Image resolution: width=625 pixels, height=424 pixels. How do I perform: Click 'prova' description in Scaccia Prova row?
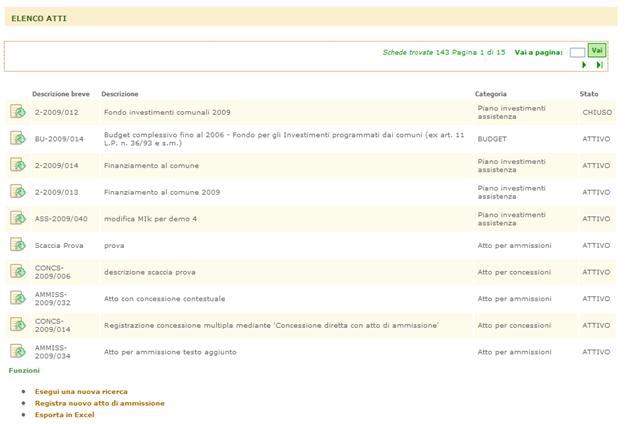pyautogui.click(x=114, y=246)
